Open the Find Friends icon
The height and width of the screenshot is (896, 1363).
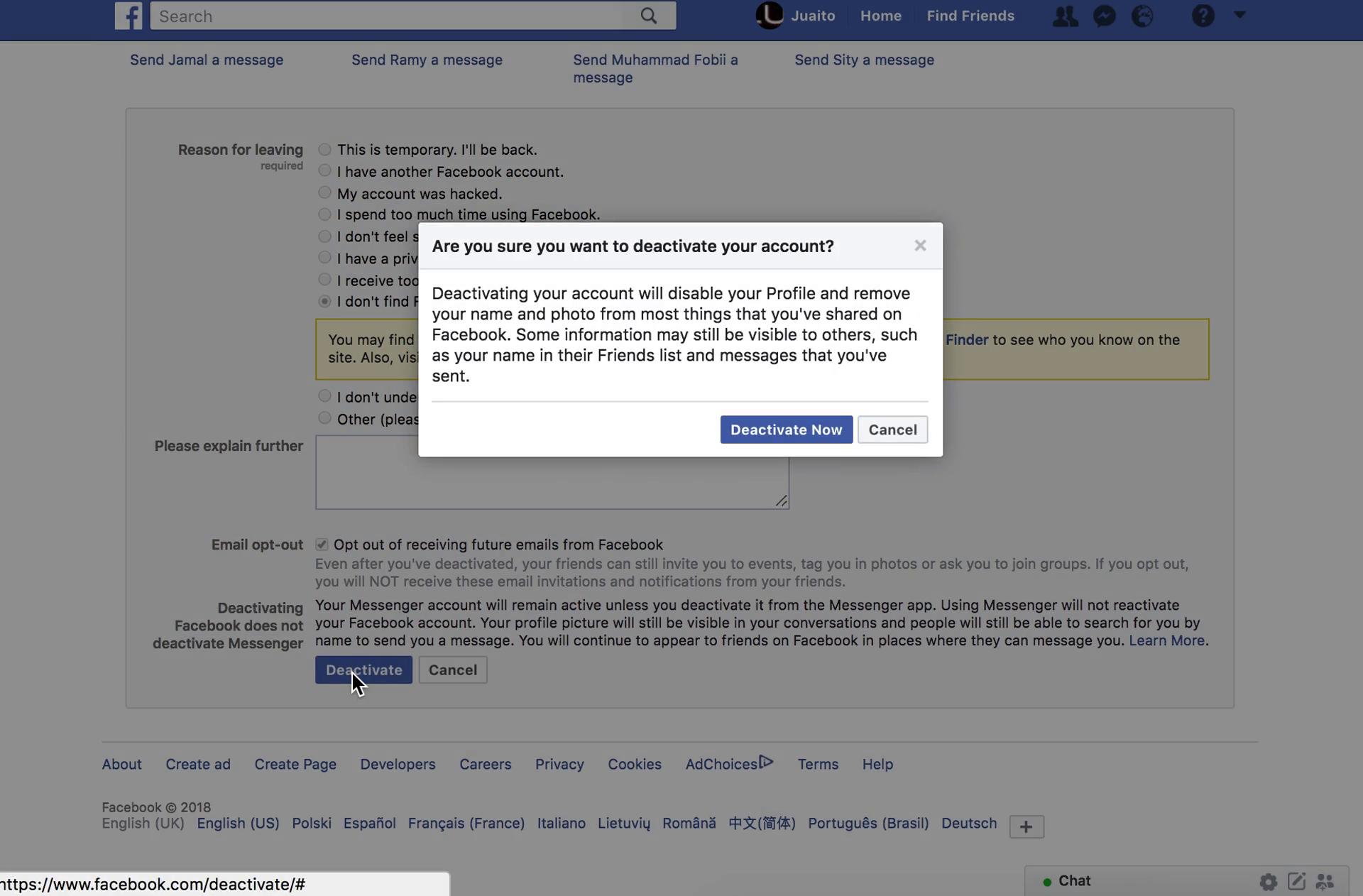point(1063,14)
